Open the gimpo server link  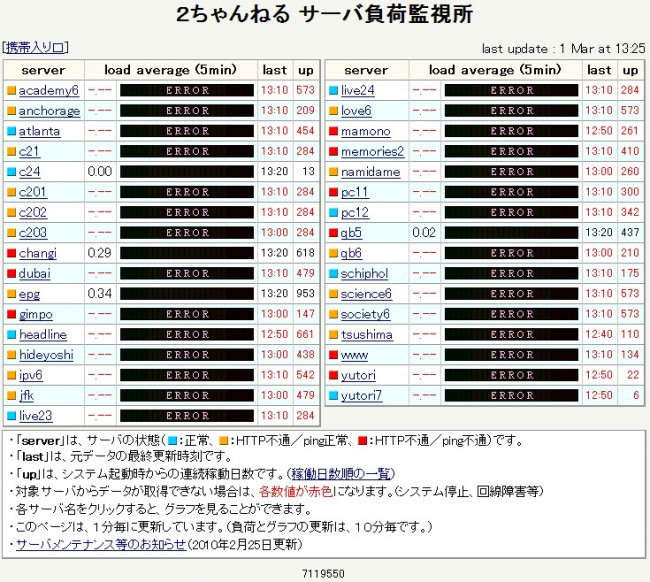36,315
